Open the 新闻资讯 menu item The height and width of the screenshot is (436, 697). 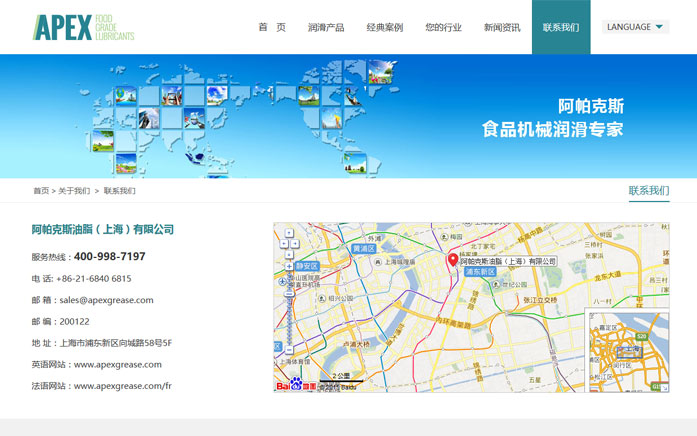point(502,27)
